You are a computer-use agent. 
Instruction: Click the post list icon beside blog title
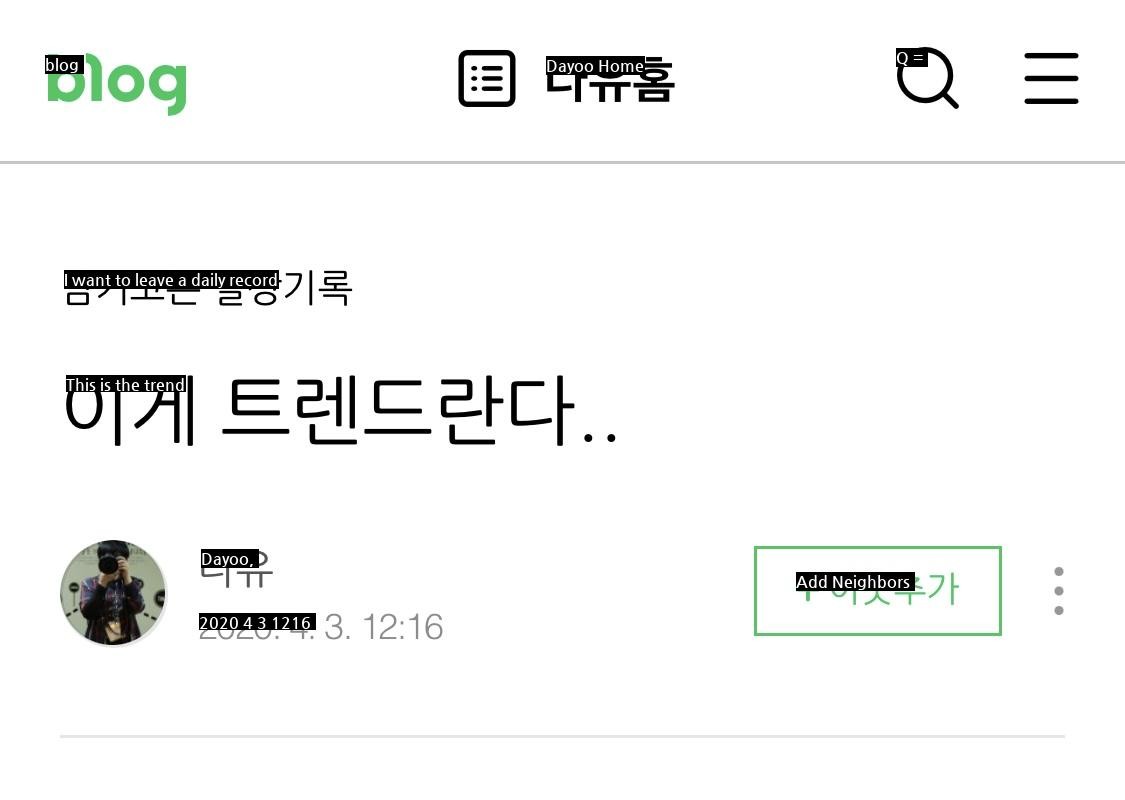point(486,78)
